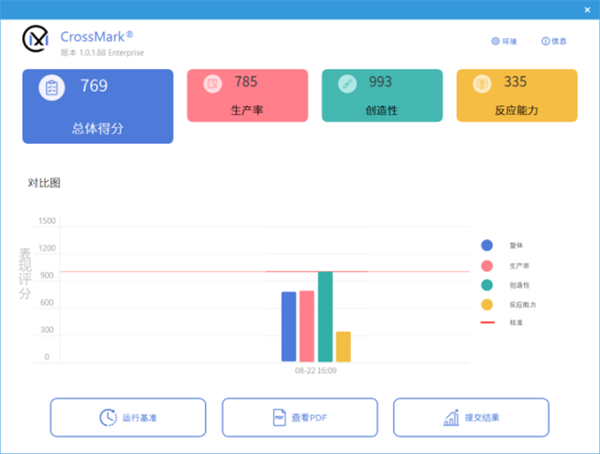Toggle the blue 整体 legend dot
The image size is (600, 454).
tap(487, 245)
